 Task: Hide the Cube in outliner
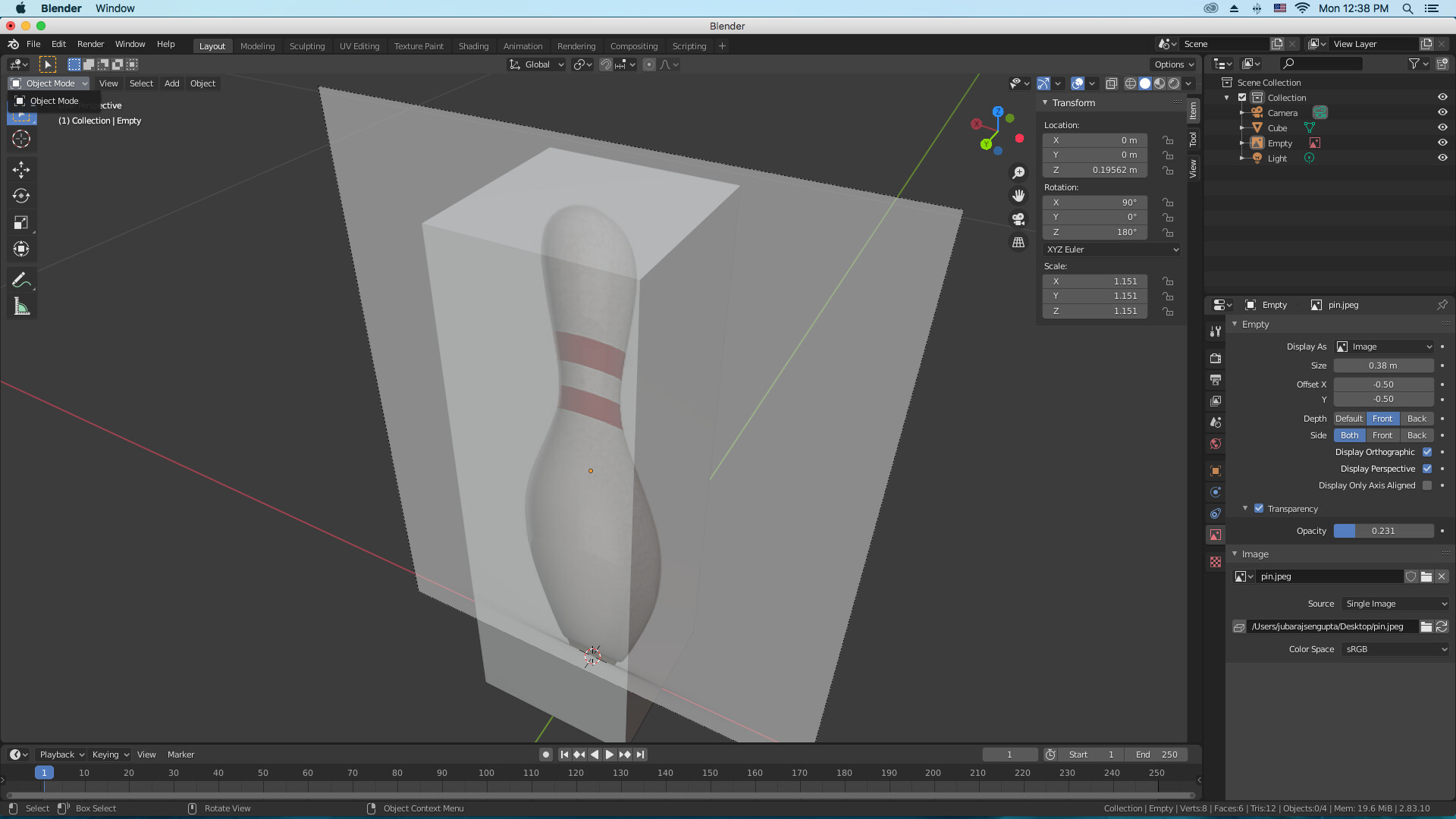tap(1442, 127)
